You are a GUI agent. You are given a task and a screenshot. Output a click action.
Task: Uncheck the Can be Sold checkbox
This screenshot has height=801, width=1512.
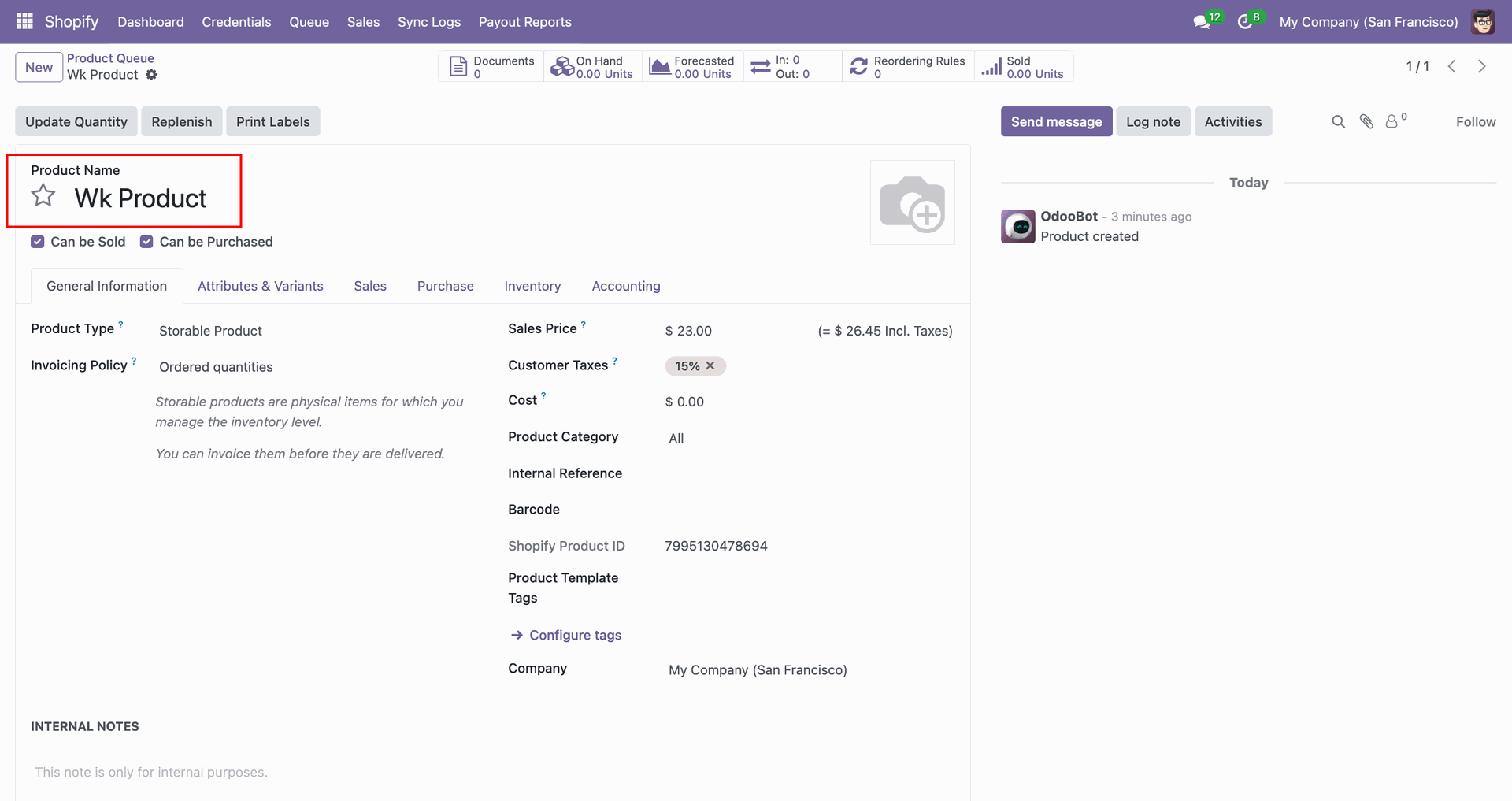(38, 242)
